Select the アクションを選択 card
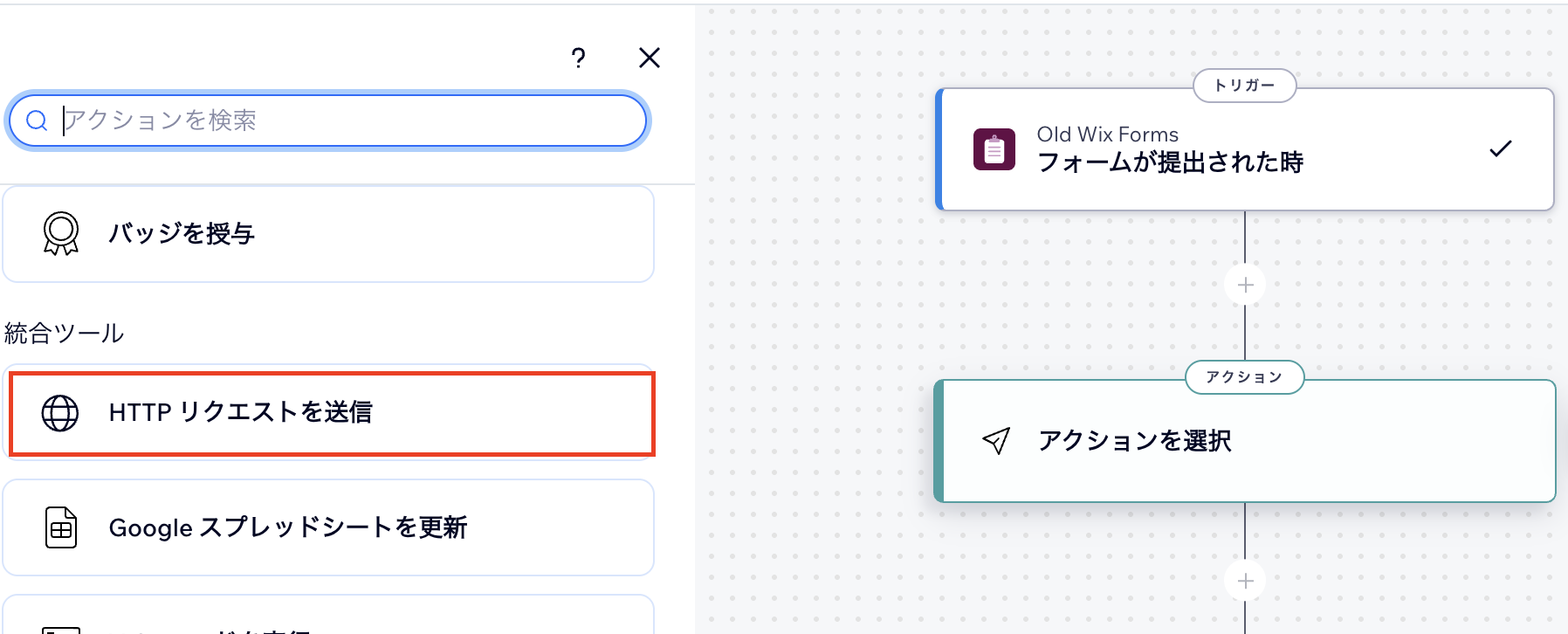This screenshot has height=634, width=1568. click(x=1245, y=442)
